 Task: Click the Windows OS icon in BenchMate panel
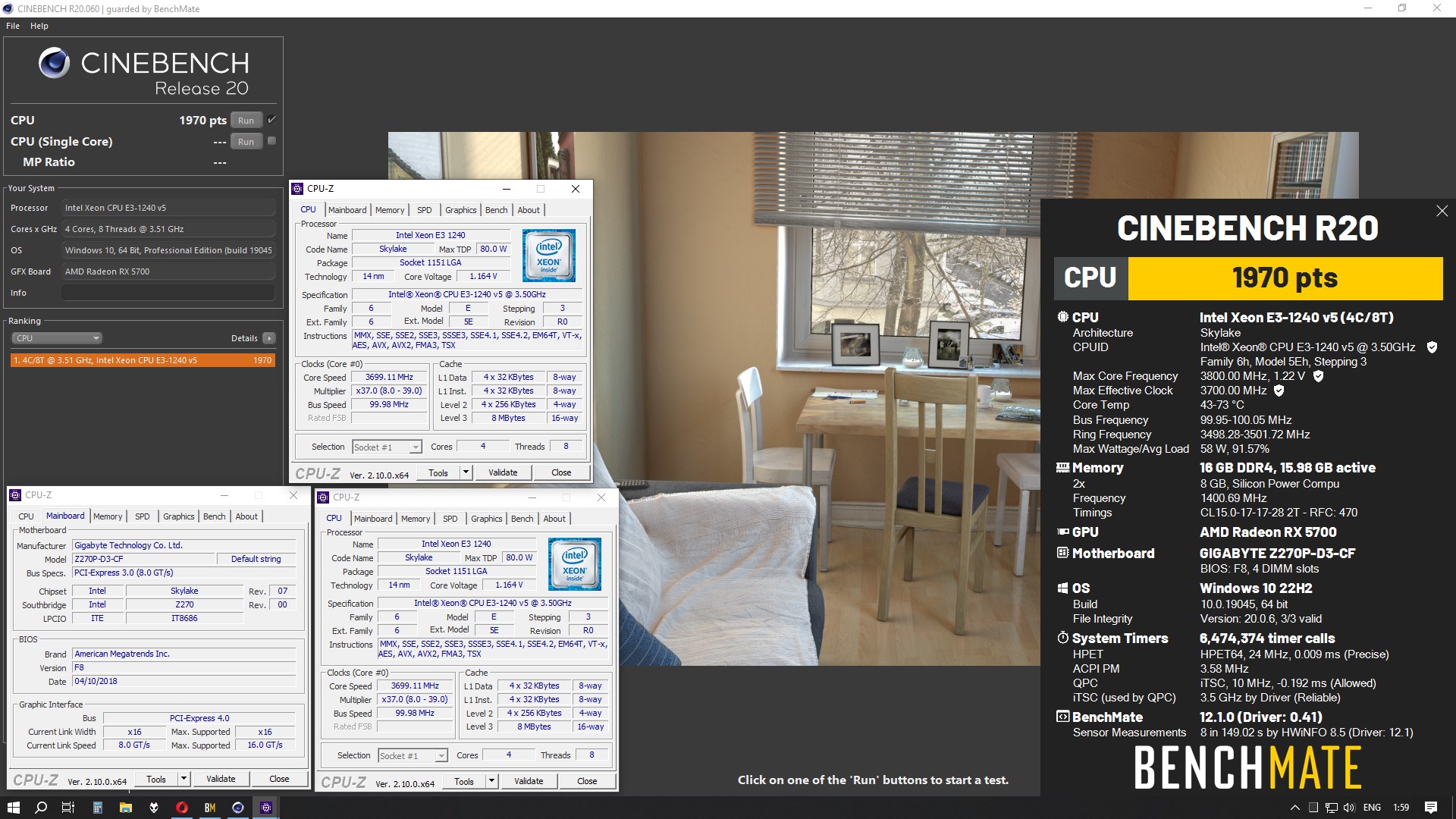(1062, 588)
